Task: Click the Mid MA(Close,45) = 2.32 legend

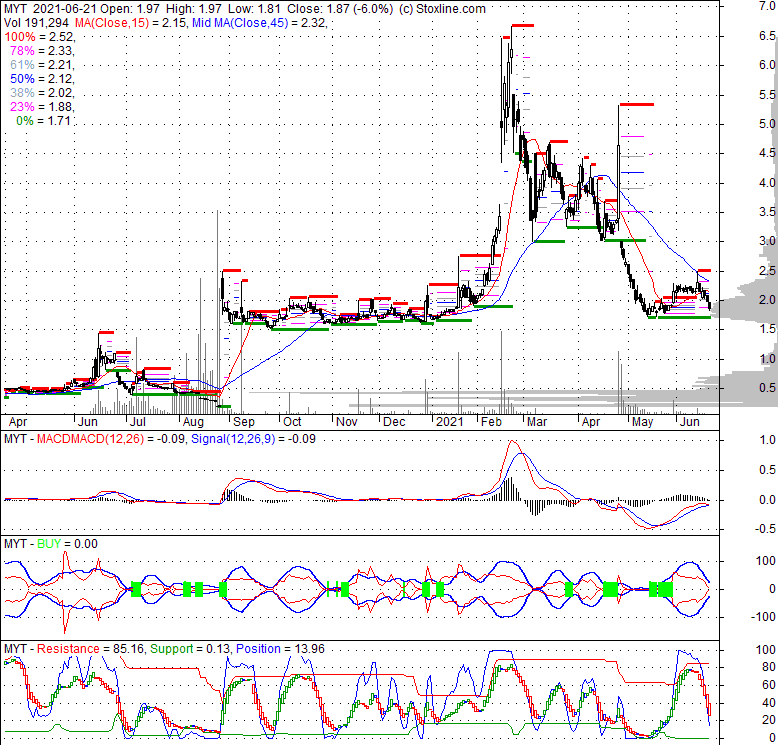Action: click(x=259, y=23)
